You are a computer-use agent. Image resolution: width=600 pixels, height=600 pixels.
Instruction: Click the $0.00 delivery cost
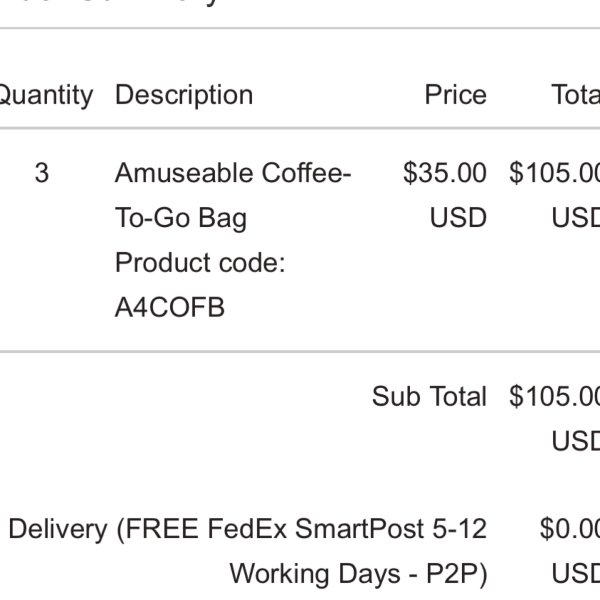[x=570, y=530]
